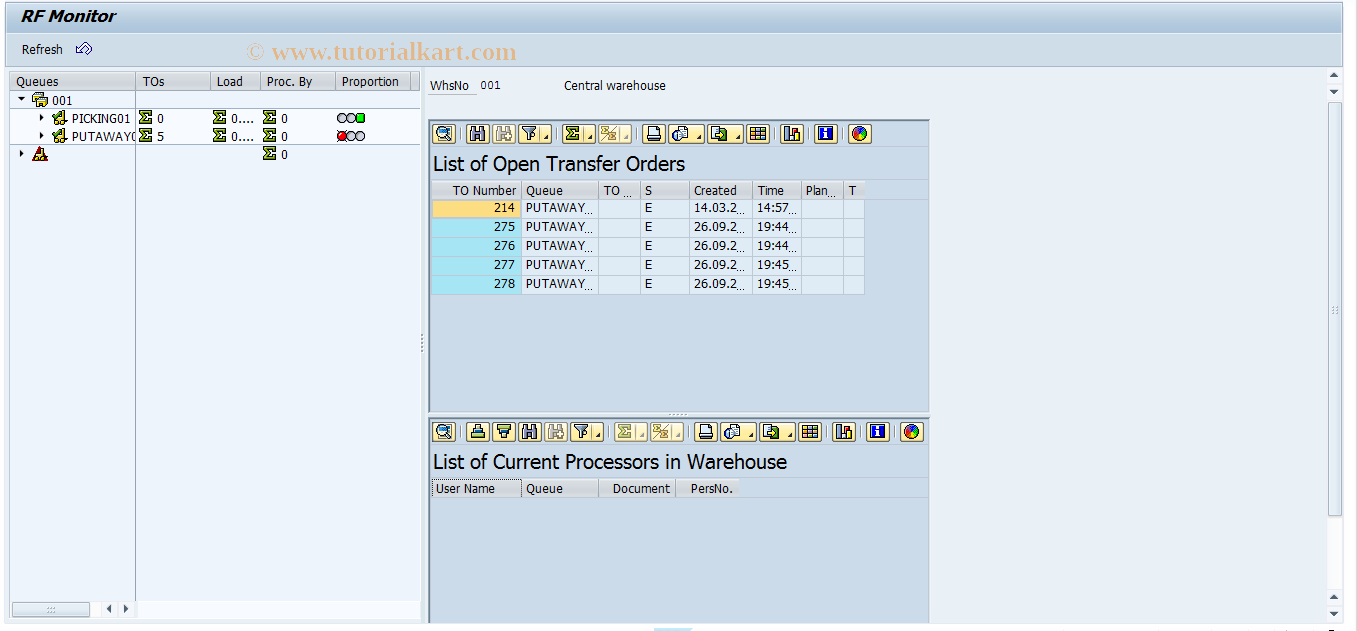The width and height of the screenshot is (1357, 631).
Task: Sort descending in Current Processors toolbar
Action: (504, 432)
